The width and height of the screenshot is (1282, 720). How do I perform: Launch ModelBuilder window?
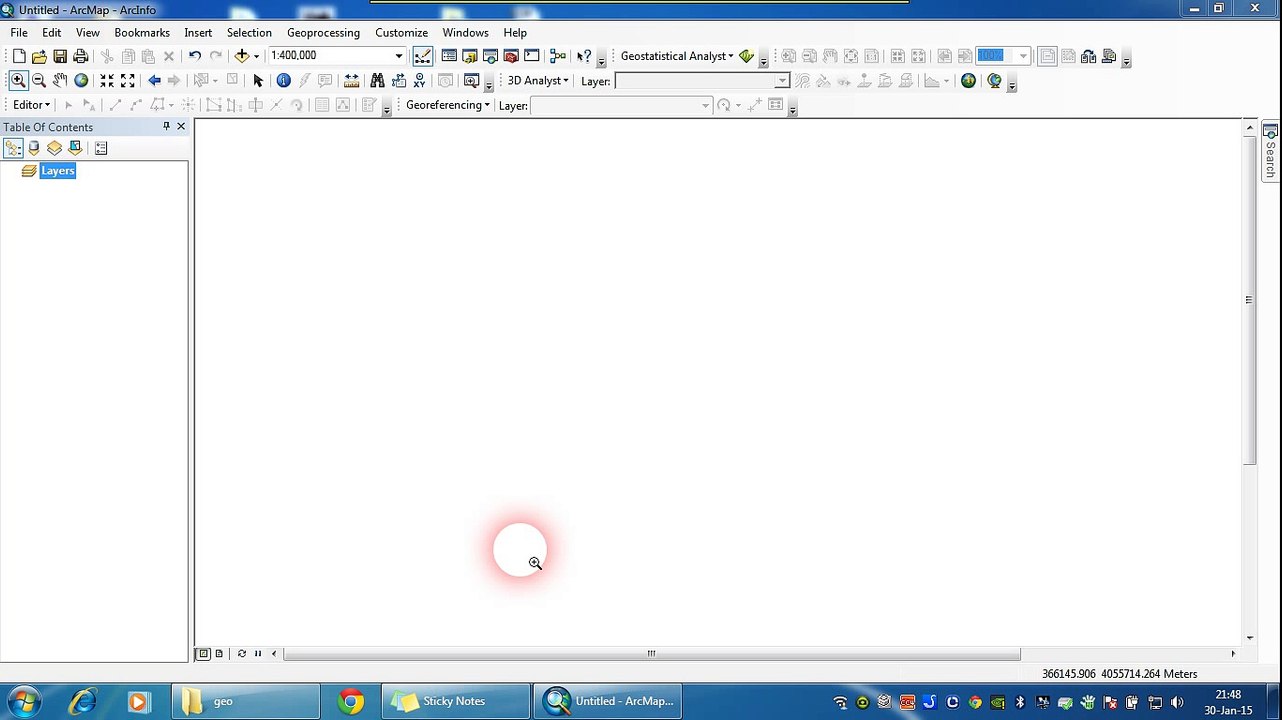click(x=558, y=56)
